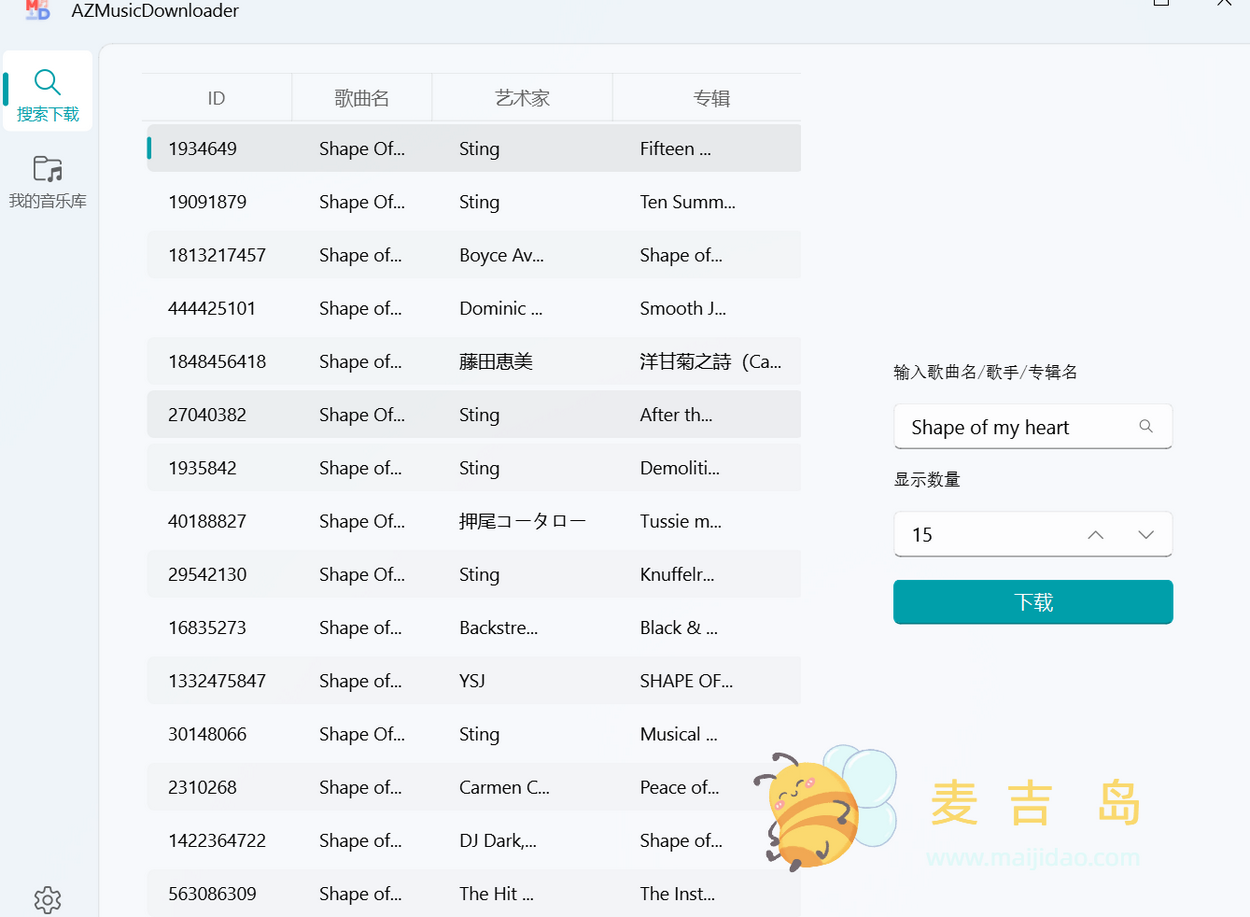Click album cell Ten Summ...

click(x=687, y=201)
